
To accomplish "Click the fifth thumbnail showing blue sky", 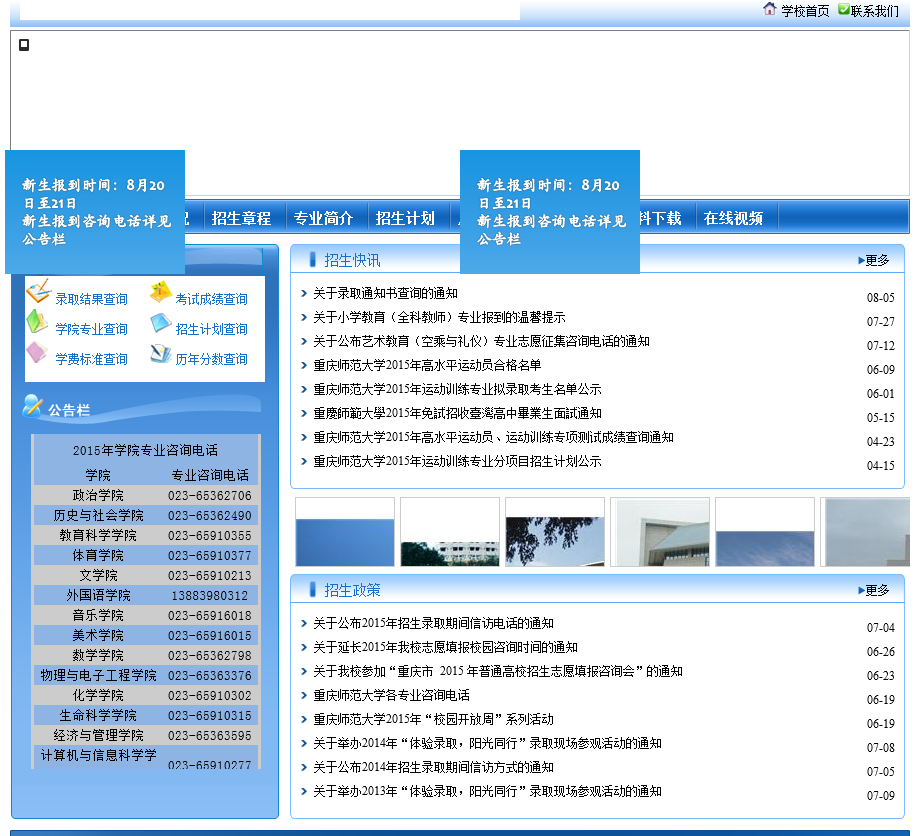I will pyautogui.click(x=765, y=532).
